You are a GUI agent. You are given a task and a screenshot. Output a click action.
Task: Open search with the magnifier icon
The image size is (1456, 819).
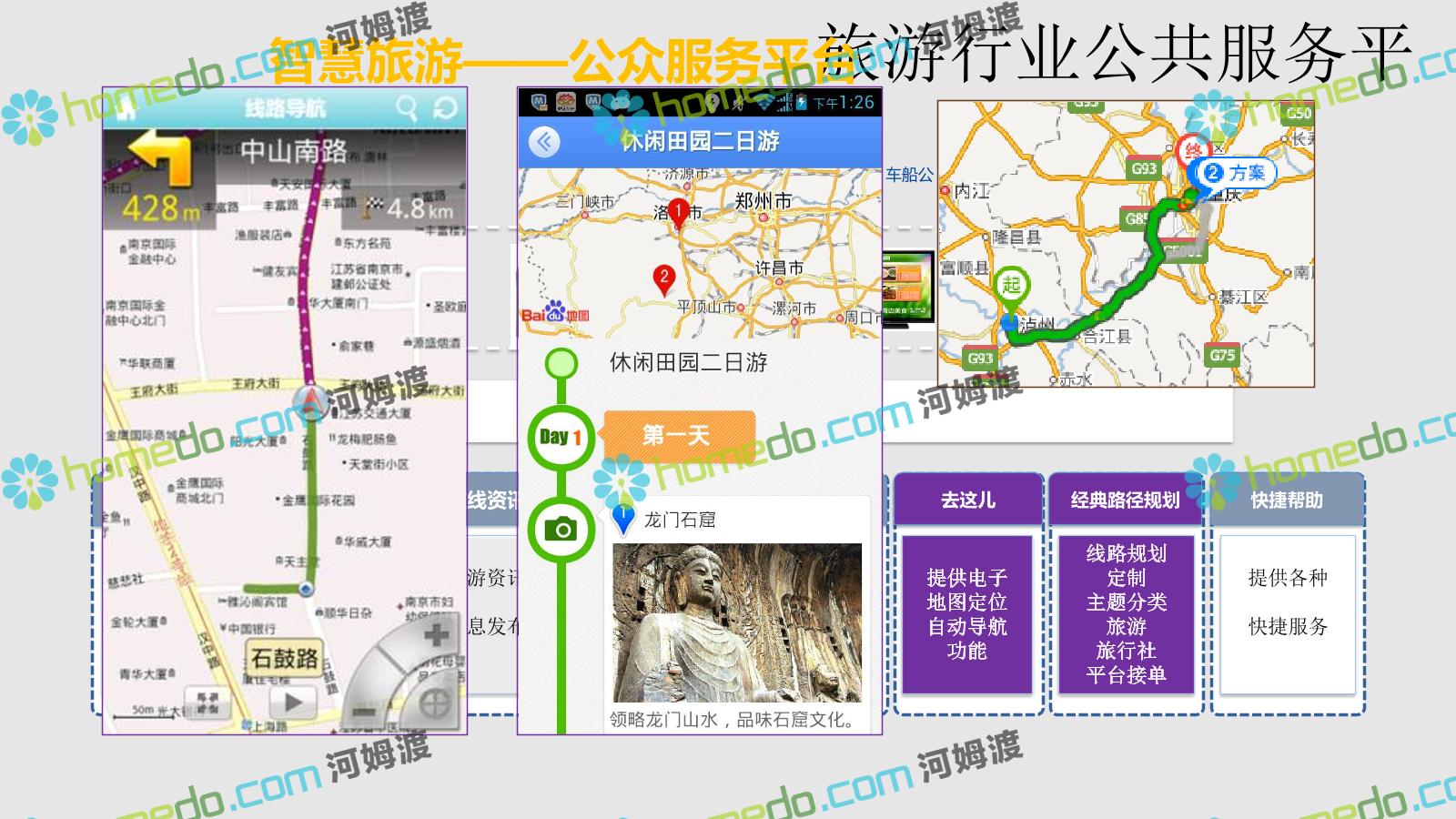tap(406, 108)
